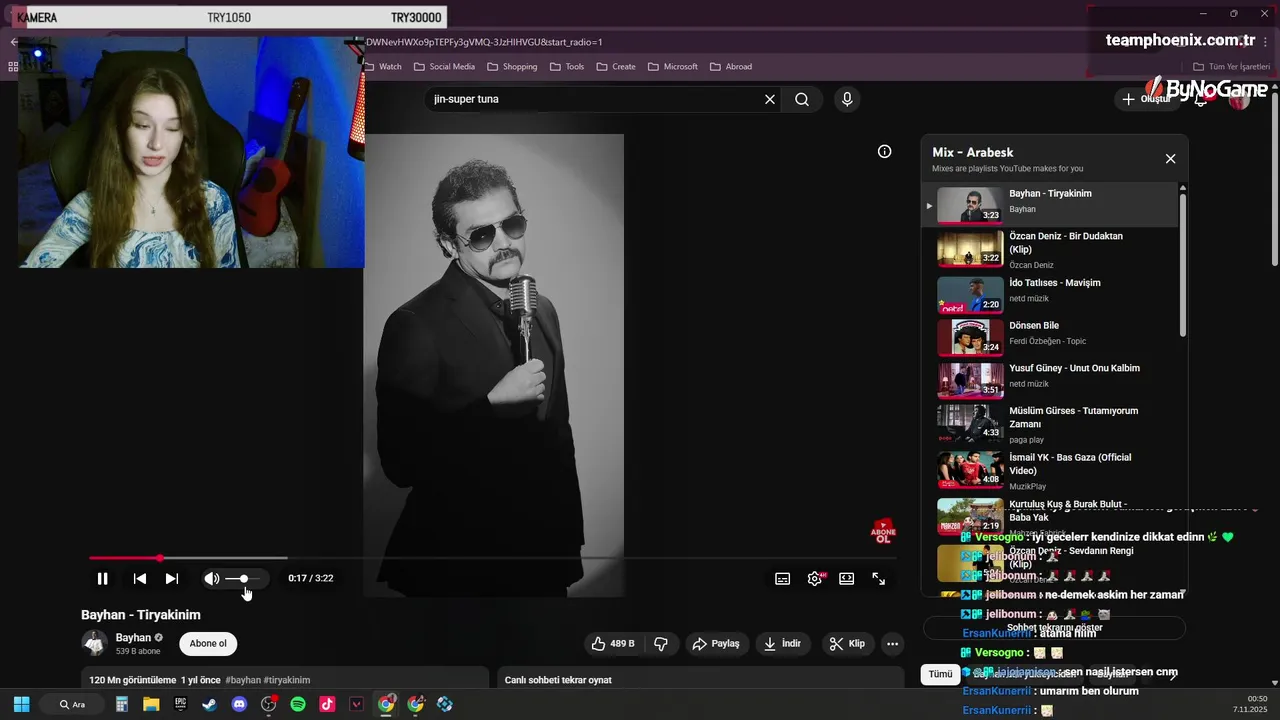This screenshot has width=1280, height=720.
Task: Open video settings gear
Action: 815,578
